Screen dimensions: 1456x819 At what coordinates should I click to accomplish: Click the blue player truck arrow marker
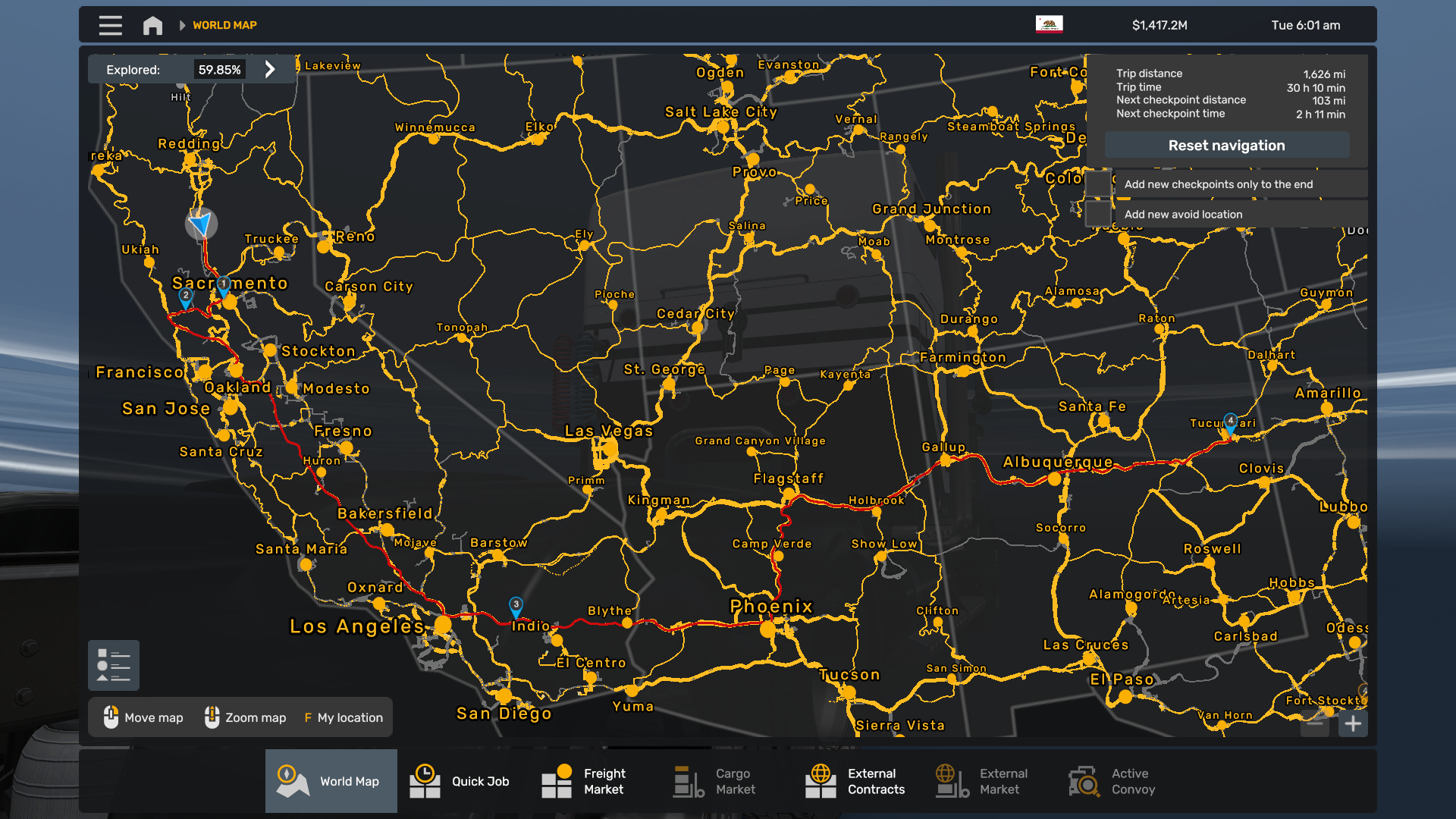(x=201, y=224)
